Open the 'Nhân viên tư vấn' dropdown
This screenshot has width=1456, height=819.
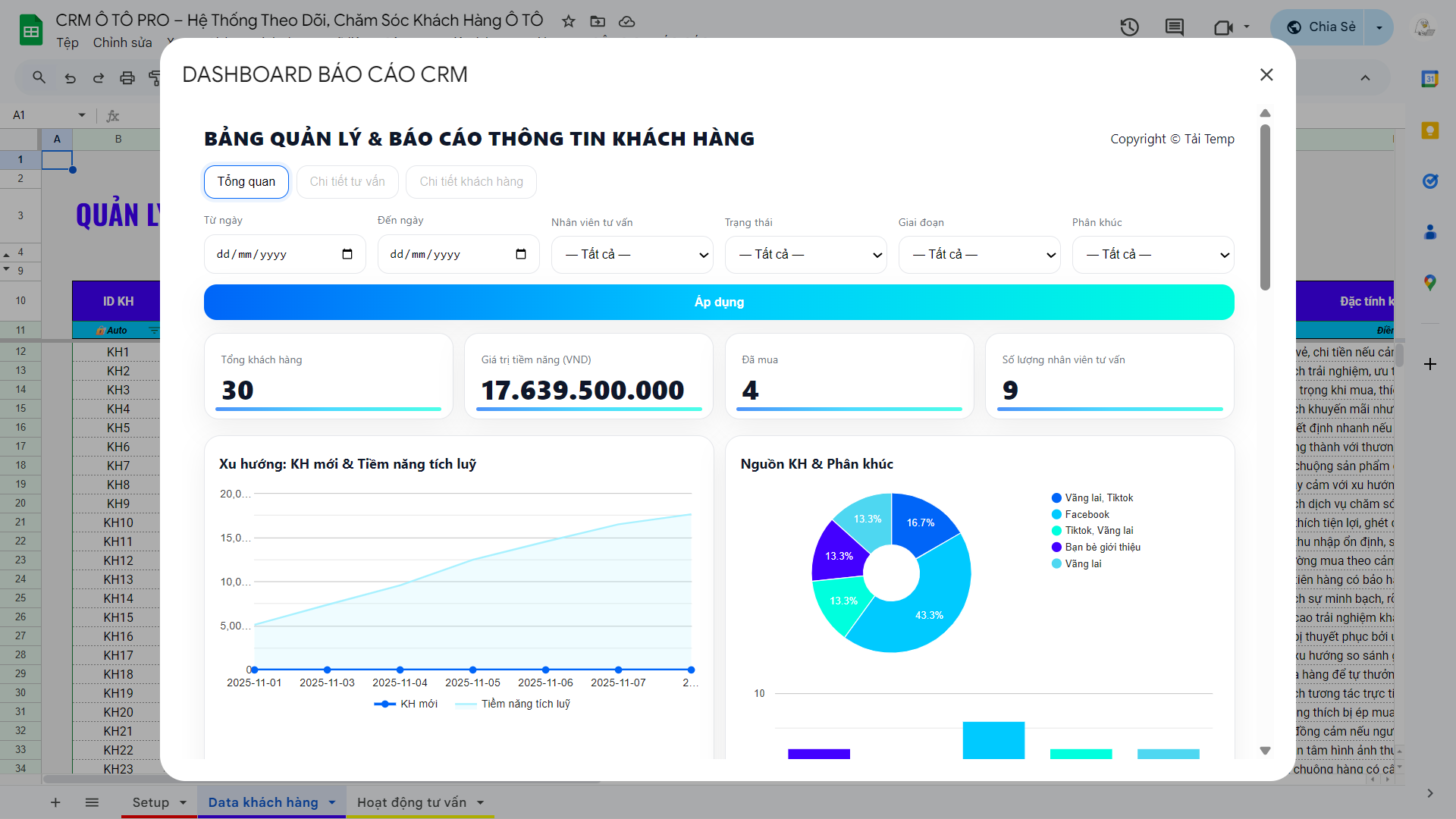[632, 255]
